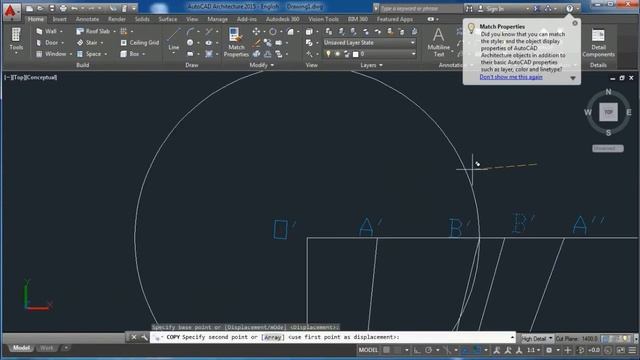Click the New drawing icon in quick access toolbar

pyautogui.click(x=29, y=8)
